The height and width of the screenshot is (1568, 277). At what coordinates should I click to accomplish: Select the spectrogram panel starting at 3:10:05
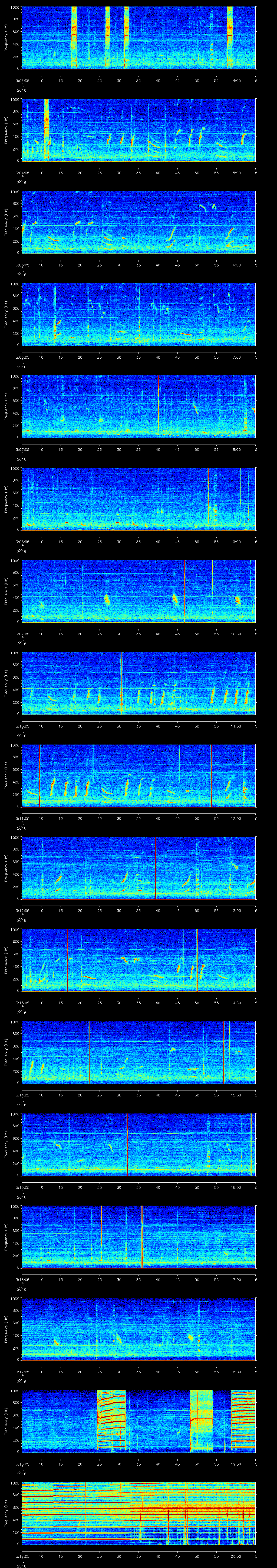click(139, 683)
